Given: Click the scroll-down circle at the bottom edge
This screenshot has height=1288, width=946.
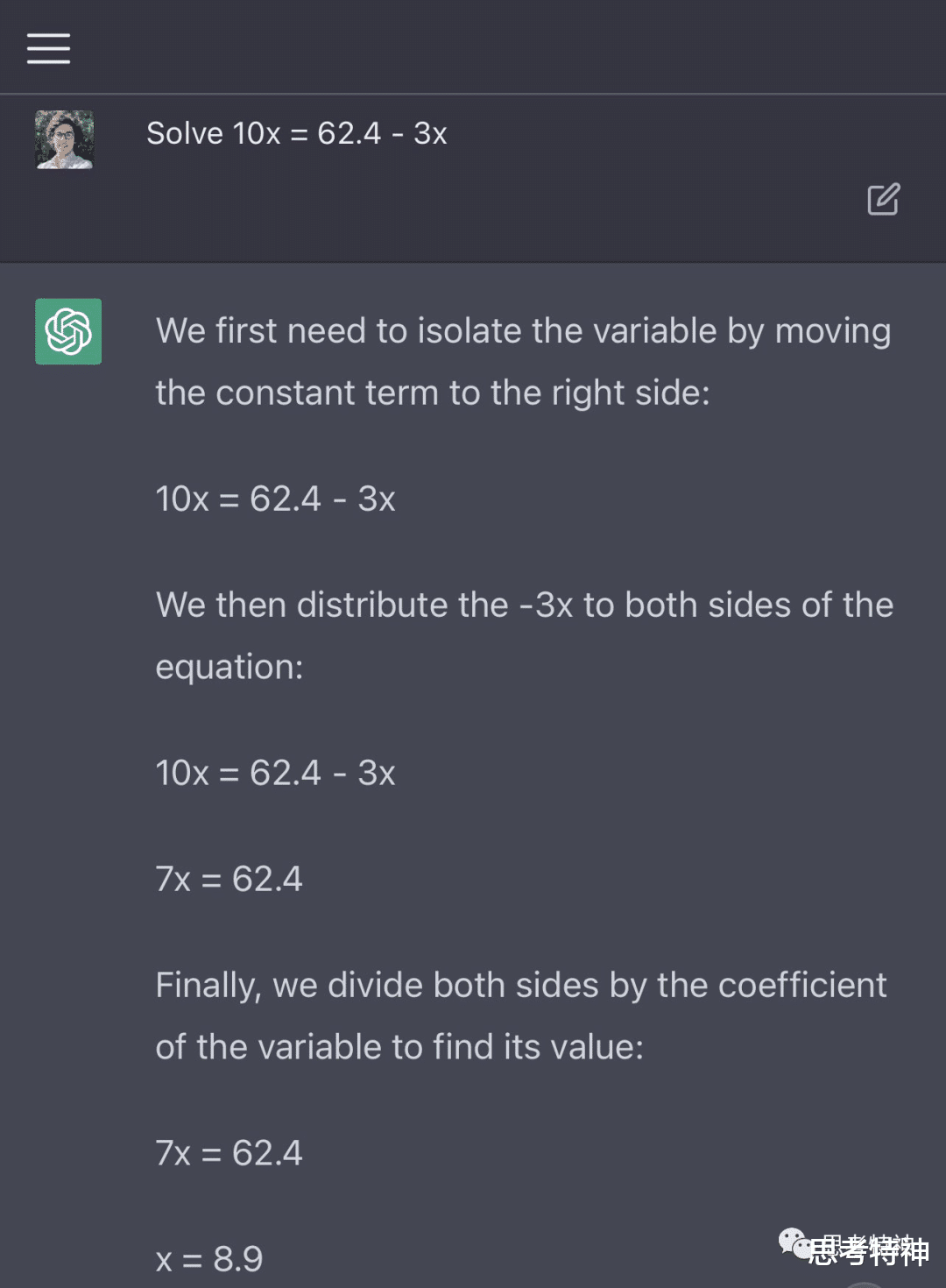Looking at the screenshot, I should pyautogui.click(x=863, y=1284).
